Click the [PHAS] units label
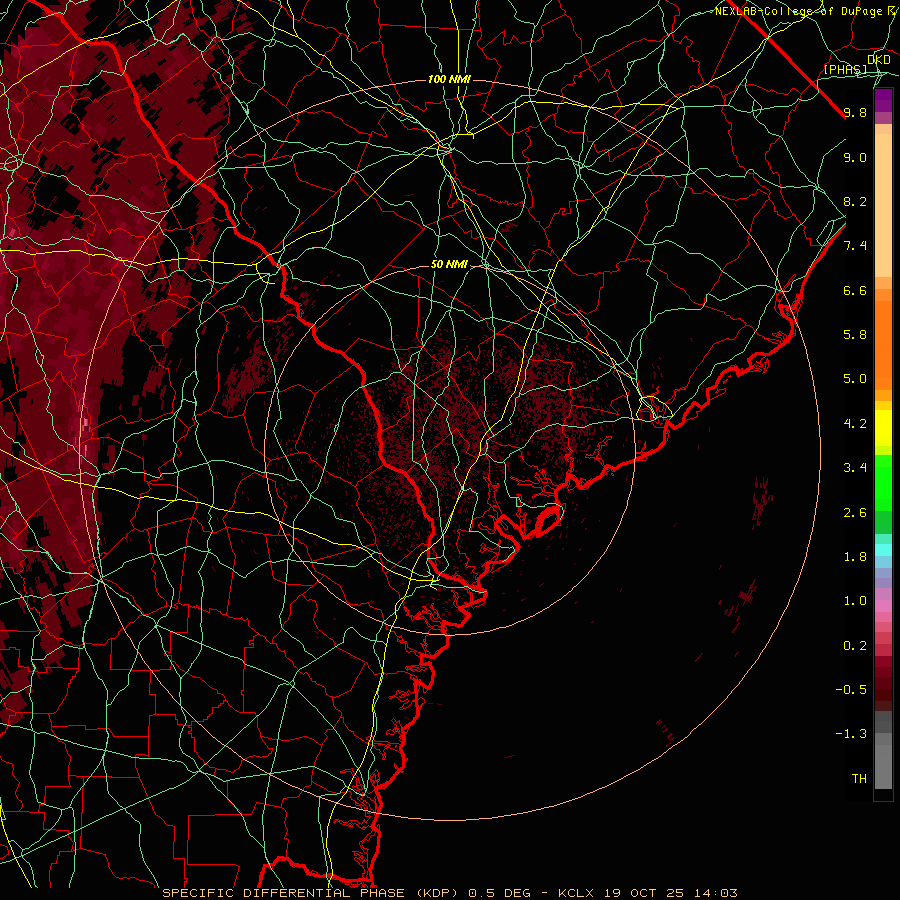This screenshot has height=900, width=900. click(846, 69)
